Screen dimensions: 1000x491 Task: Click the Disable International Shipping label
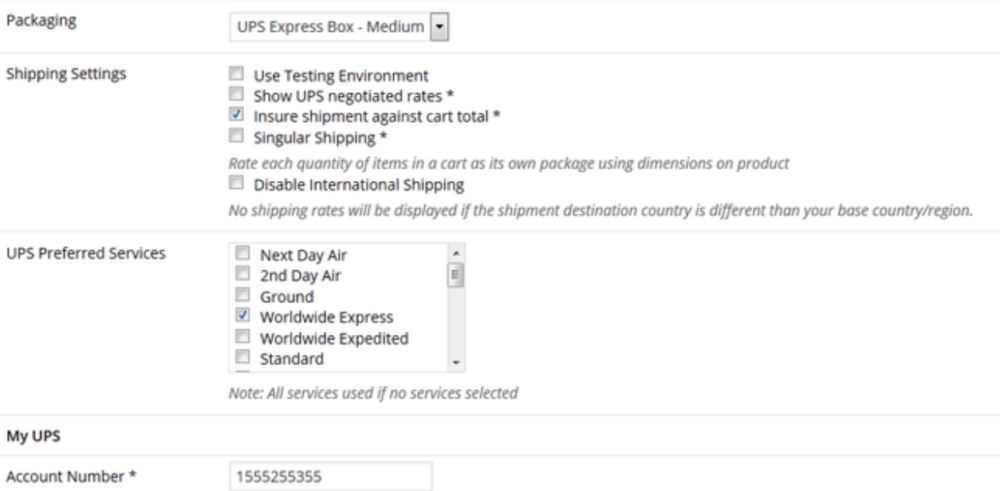coord(359,186)
